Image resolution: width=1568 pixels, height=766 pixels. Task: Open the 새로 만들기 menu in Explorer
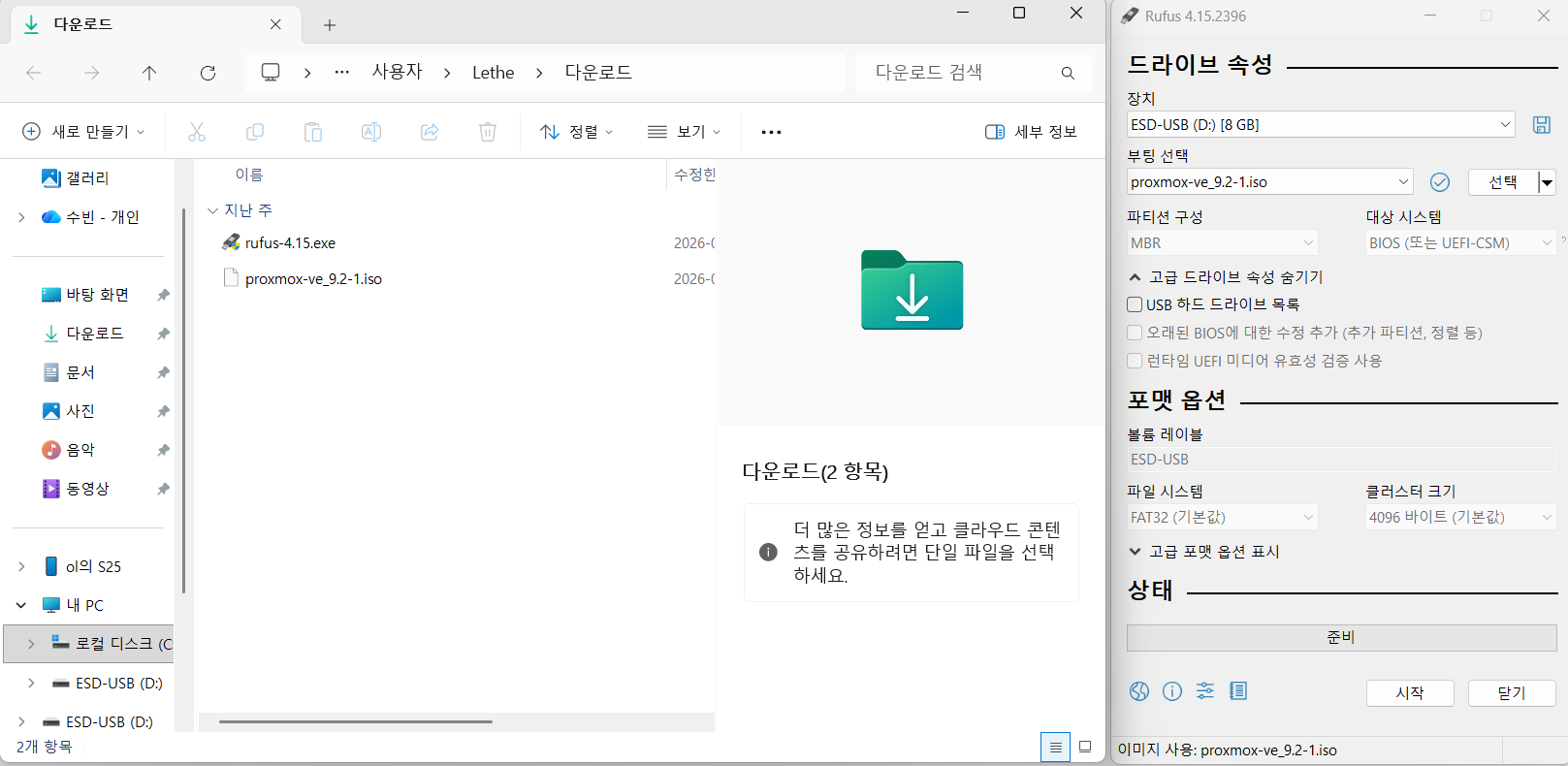pyautogui.click(x=84, y=132)
